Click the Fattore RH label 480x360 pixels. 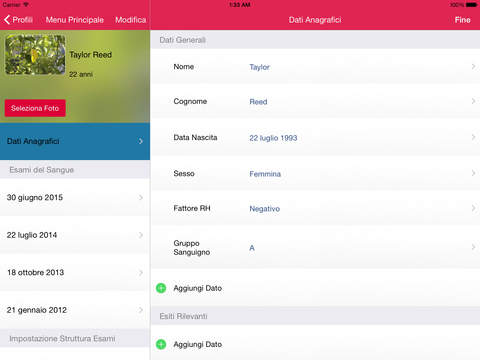[192, 208]
